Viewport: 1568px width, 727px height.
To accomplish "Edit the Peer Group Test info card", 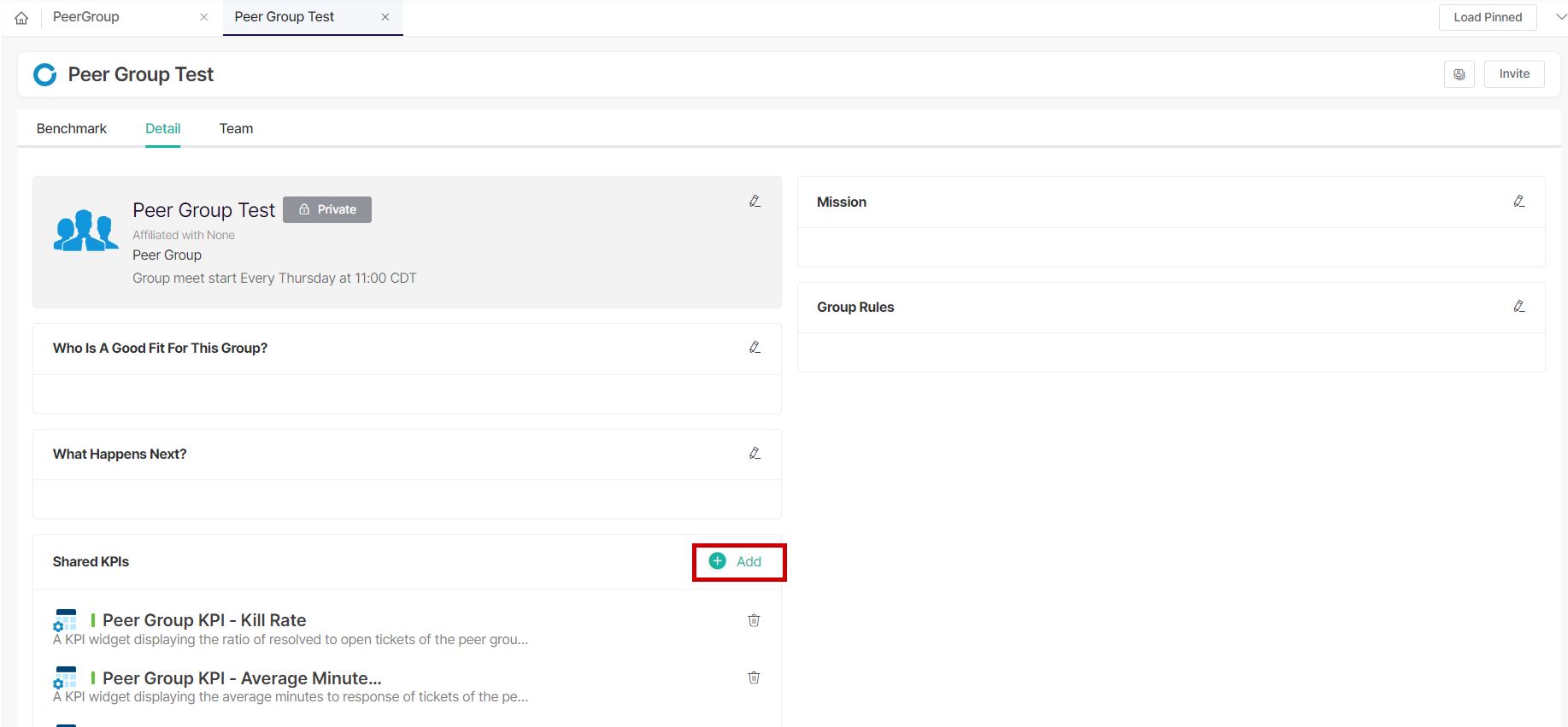I will click(x=755, y=202).
